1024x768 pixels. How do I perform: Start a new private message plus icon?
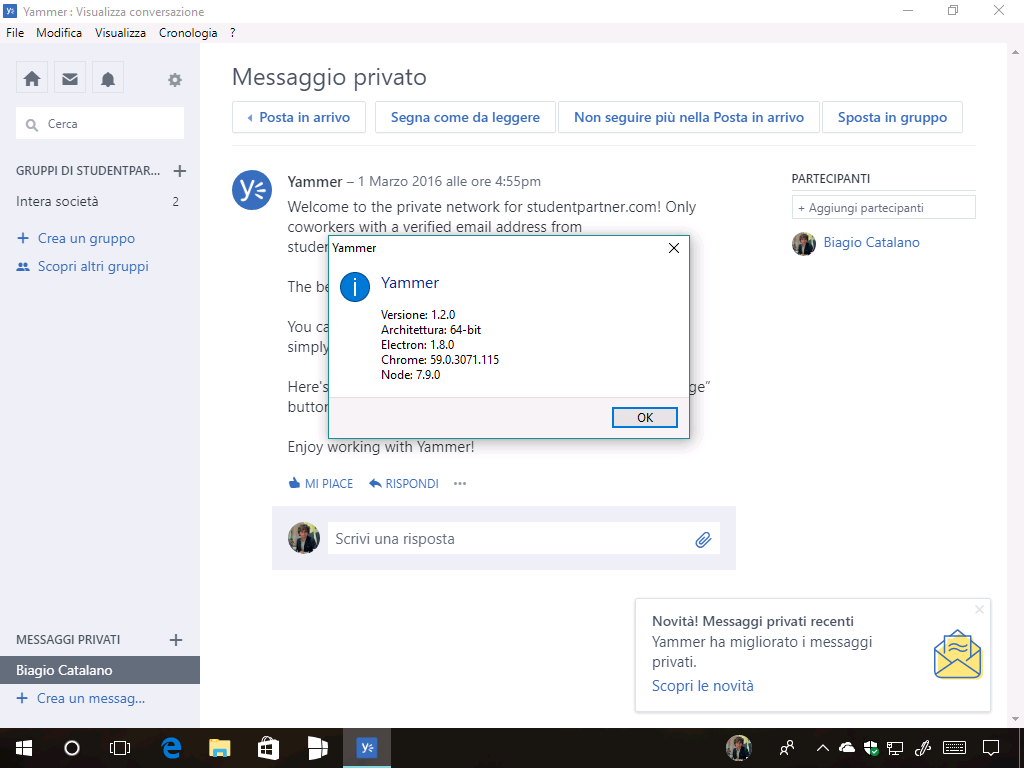tap(176, 640)
